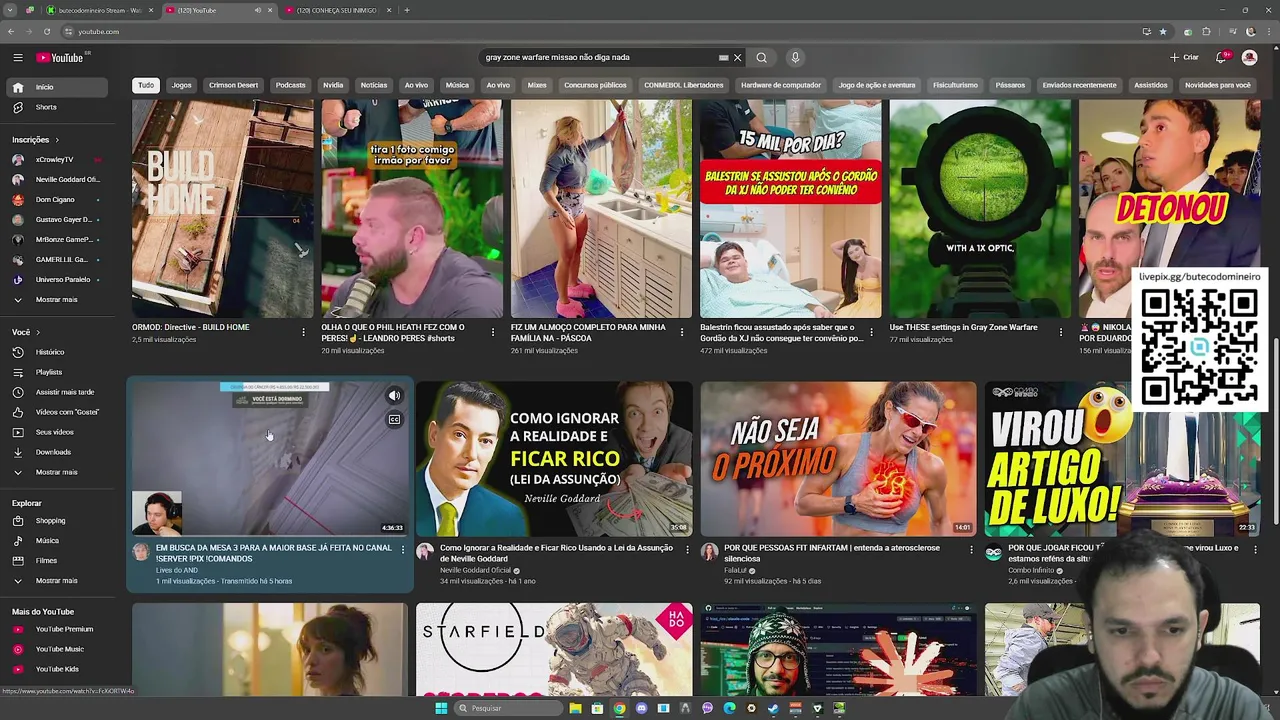Start voice search with the microphone
This screenshot has width=1280, height=720.
point(795,57)
